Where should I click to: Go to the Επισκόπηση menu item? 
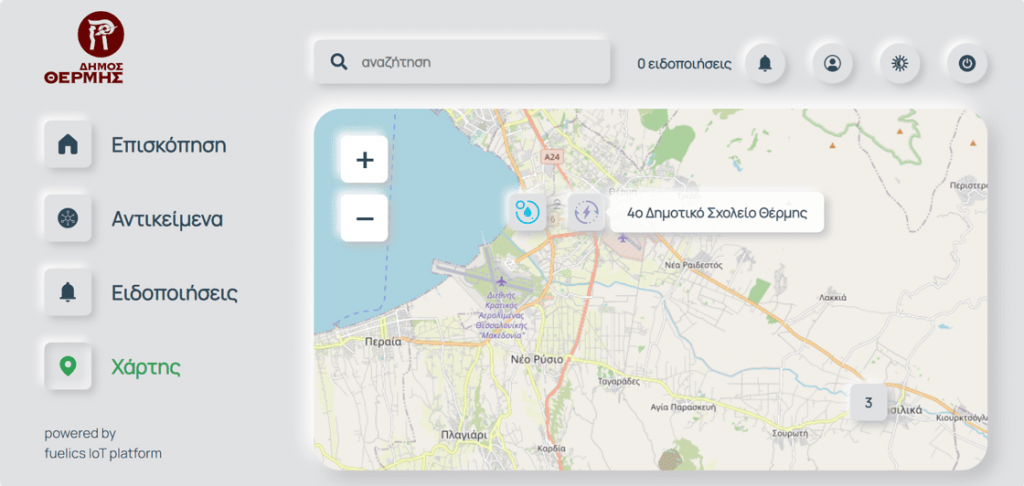[x=168, y=145]
